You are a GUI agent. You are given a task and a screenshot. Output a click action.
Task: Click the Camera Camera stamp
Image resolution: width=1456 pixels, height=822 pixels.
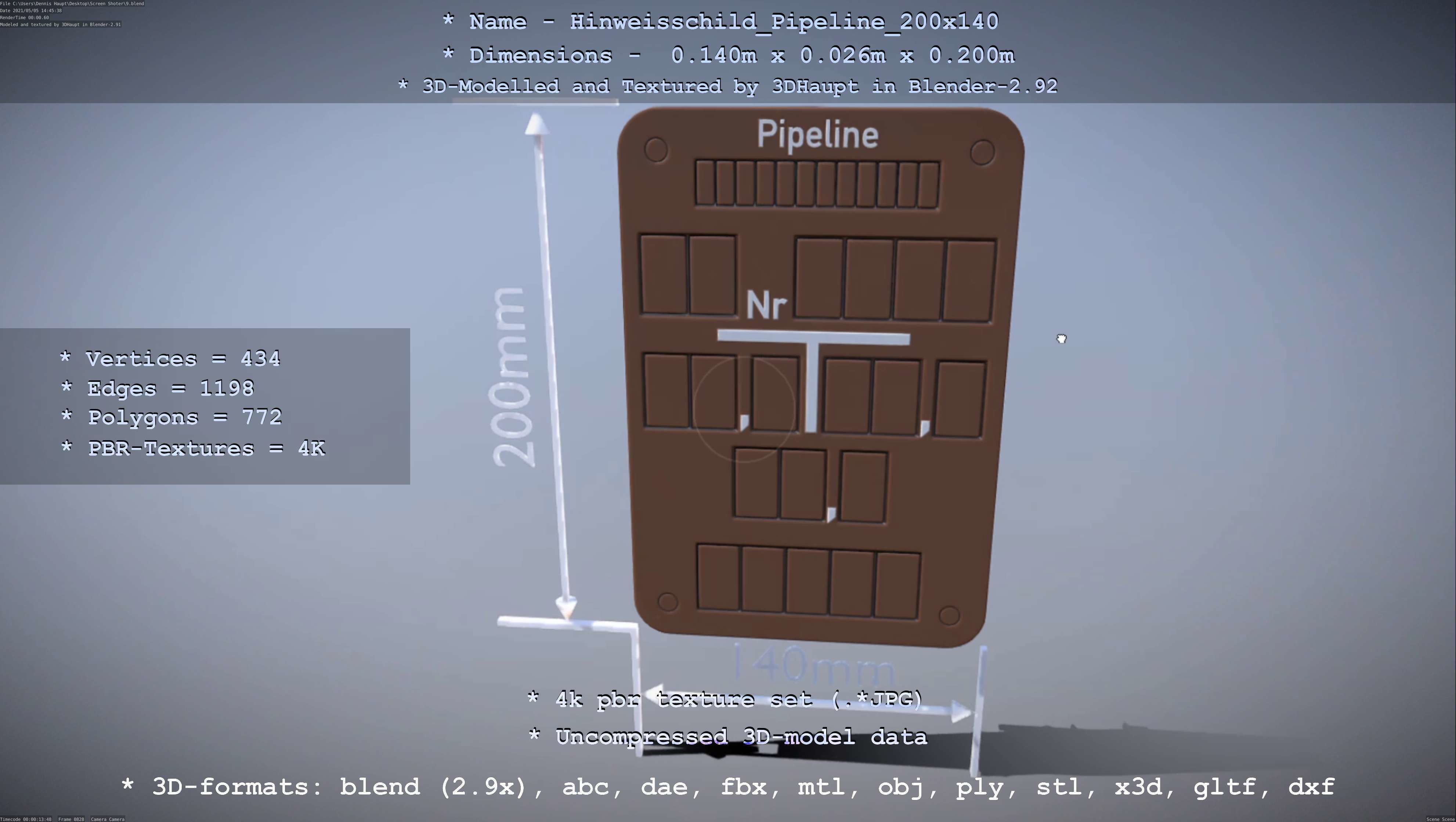coord(107,819)
